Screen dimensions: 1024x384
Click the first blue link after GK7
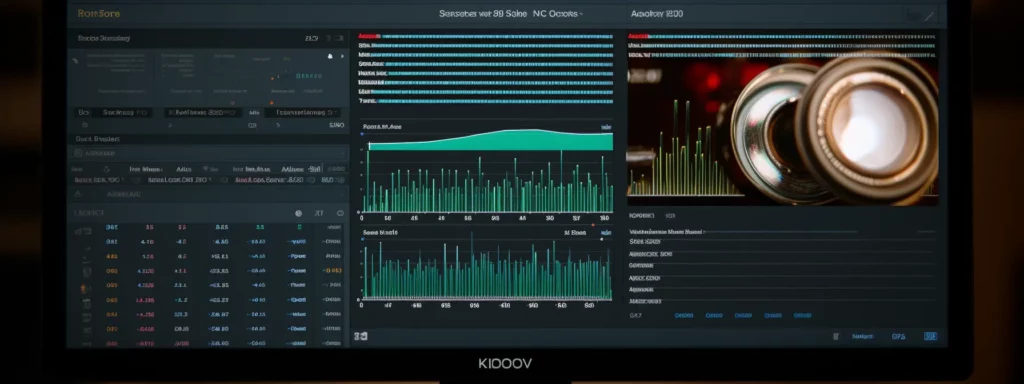684,315
